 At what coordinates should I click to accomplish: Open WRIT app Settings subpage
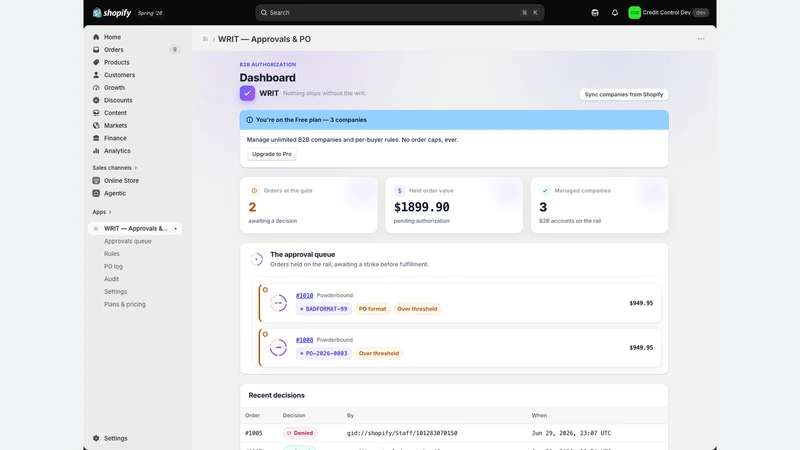pos(115,292)
